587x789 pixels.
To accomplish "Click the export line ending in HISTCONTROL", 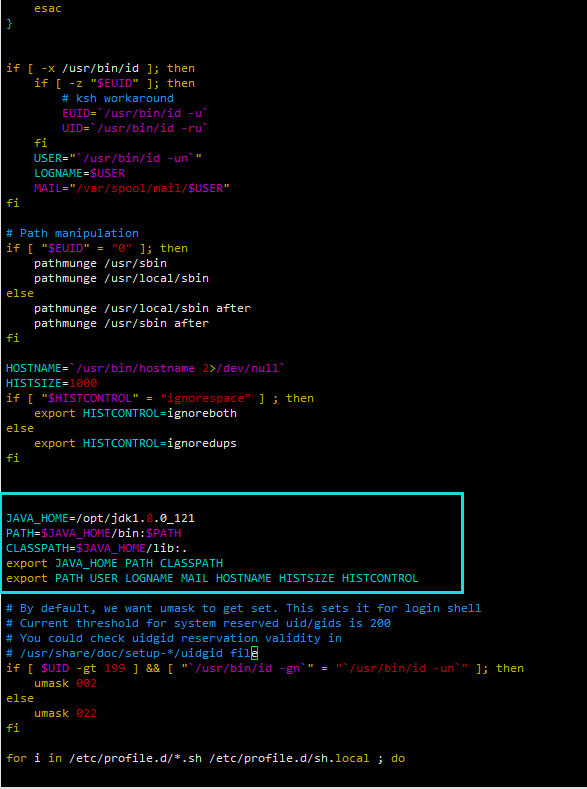I will 212,578.
